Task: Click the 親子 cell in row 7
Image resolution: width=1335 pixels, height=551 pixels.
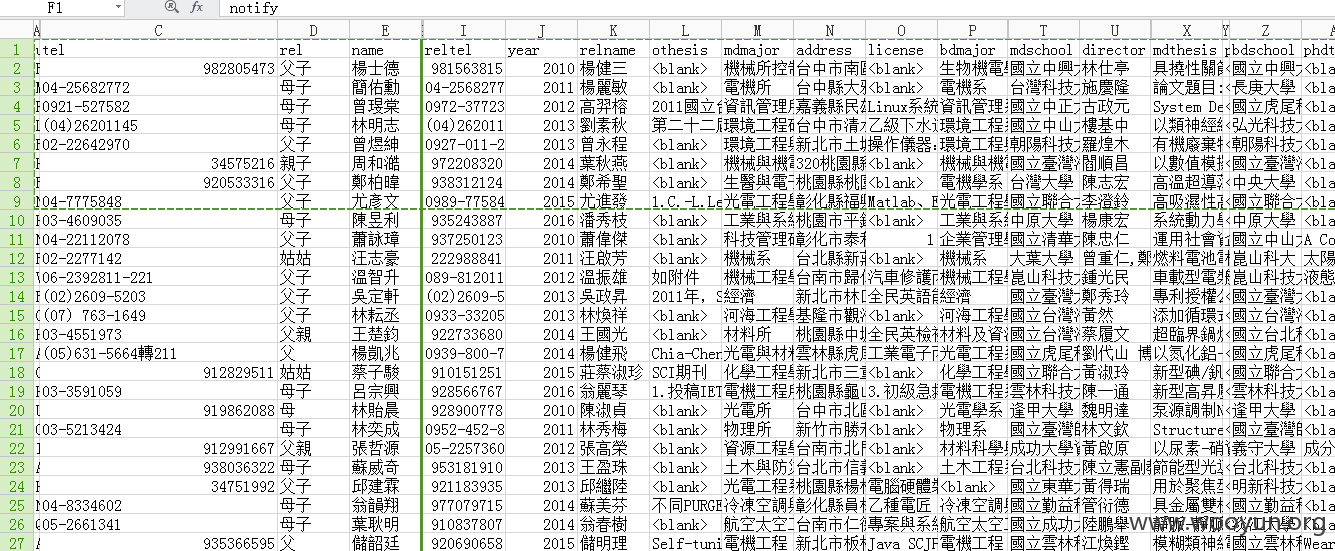Action: coord(313,163)
